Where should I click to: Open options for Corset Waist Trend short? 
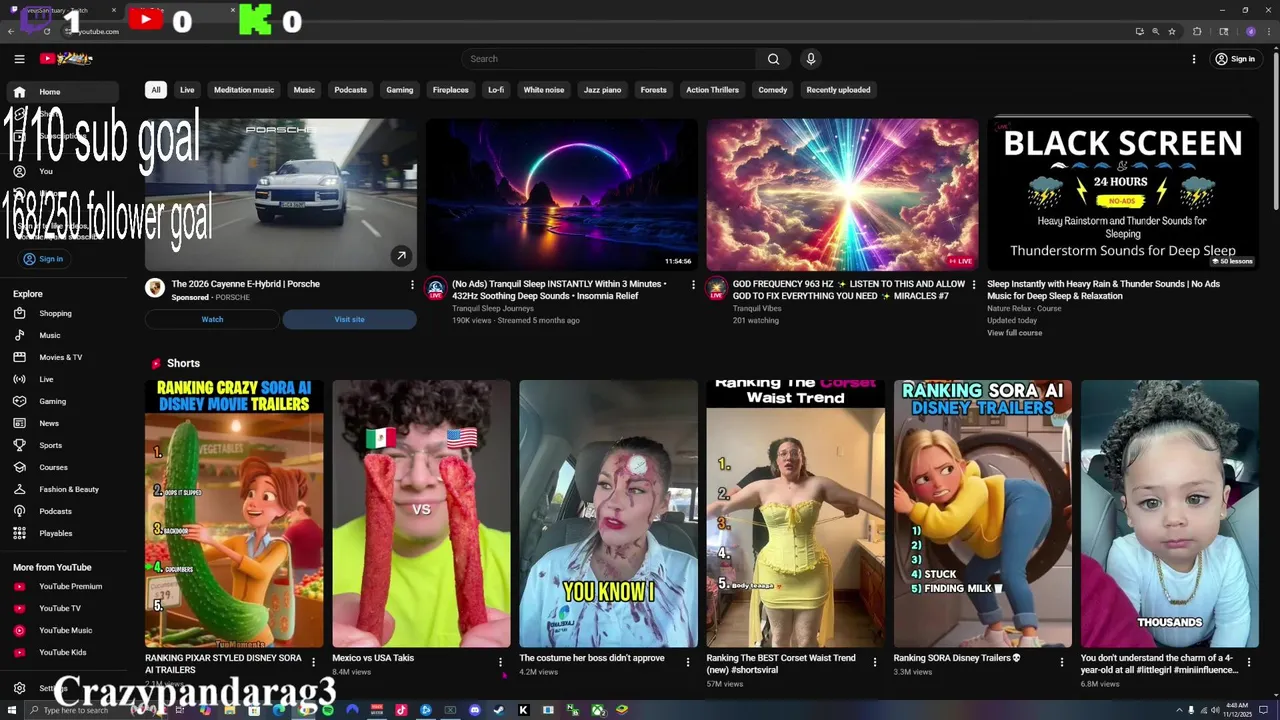click(x=874, y=662)
